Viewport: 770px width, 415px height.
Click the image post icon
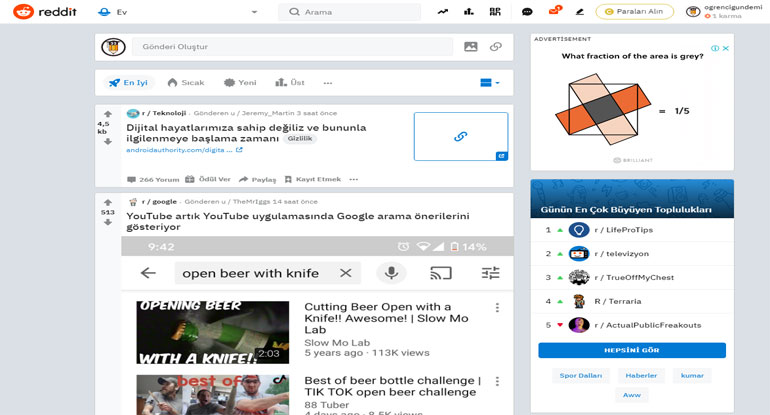click(x=470, y=47)
